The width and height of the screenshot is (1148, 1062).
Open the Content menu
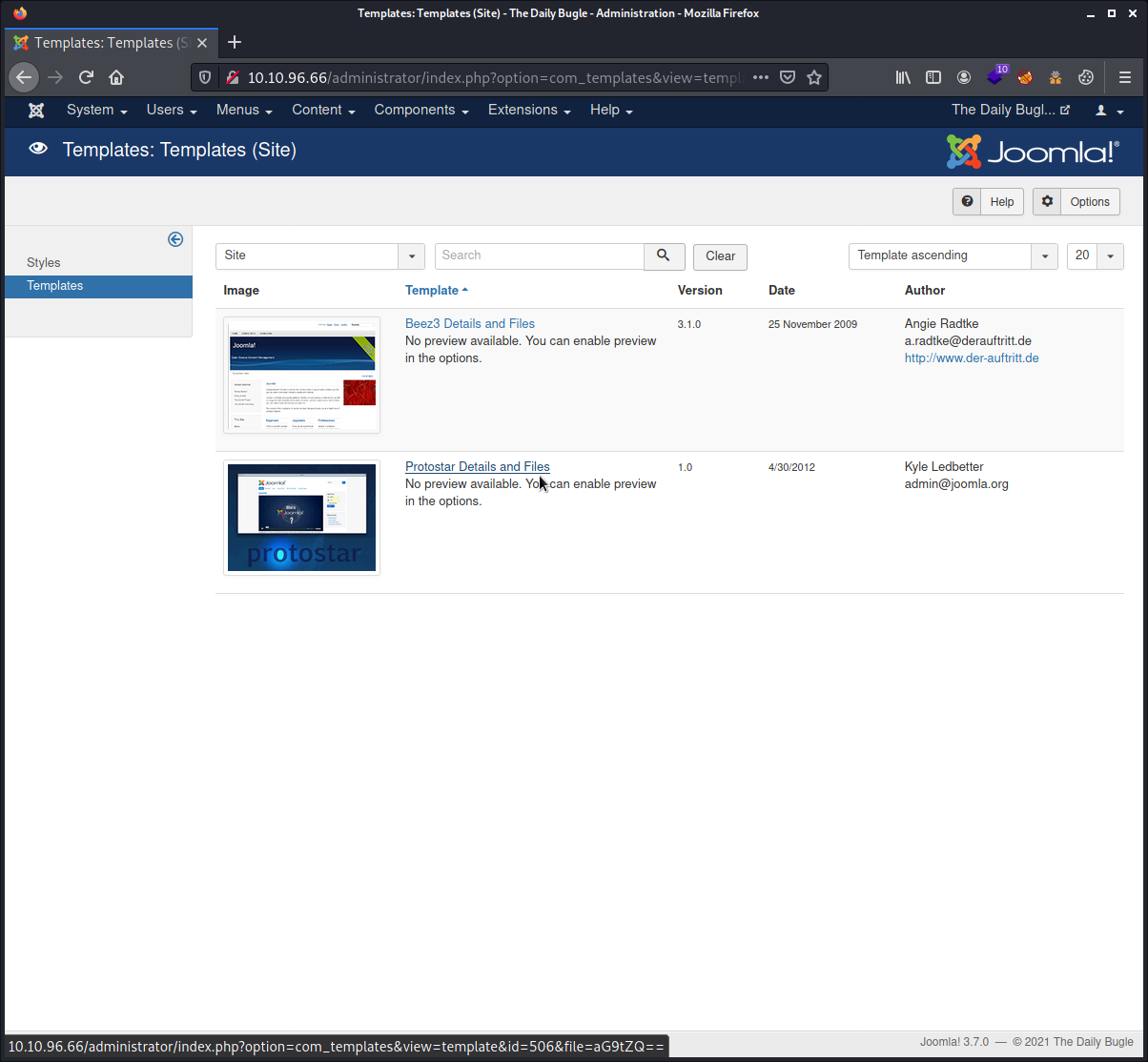coord(323,111)
